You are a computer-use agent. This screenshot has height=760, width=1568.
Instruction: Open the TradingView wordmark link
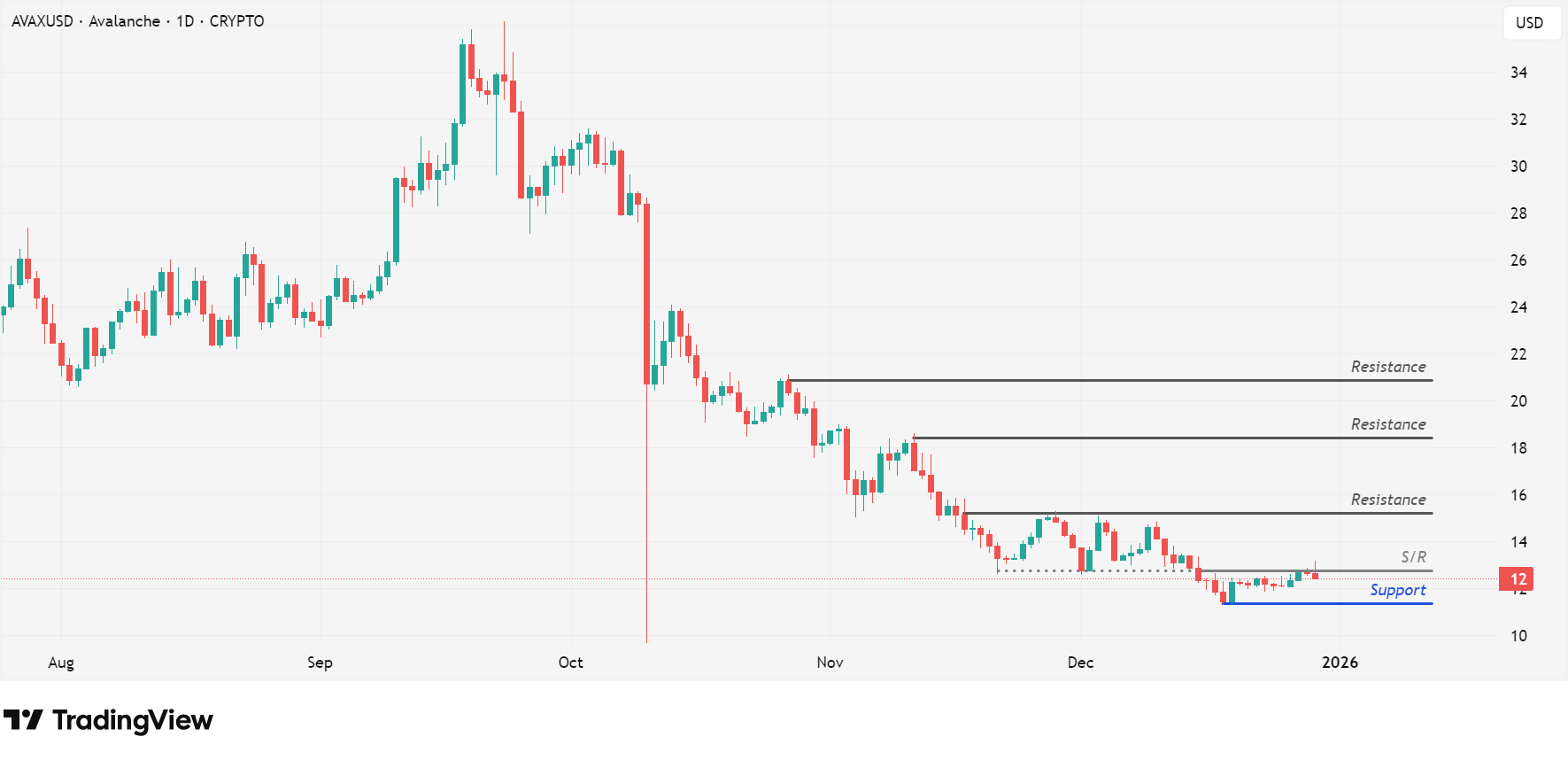pos(133,720)
